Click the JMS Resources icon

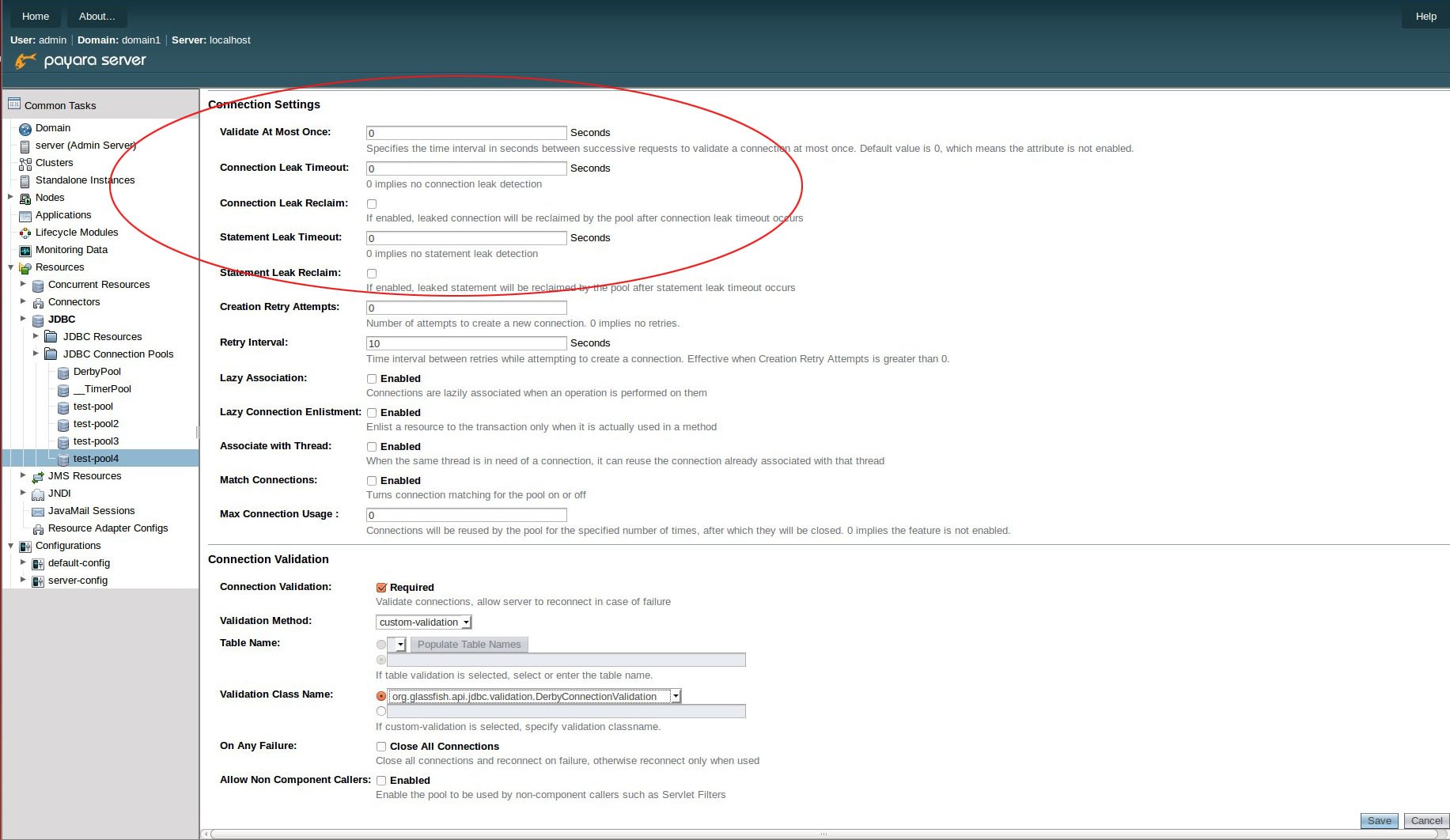(x=37, y=476)
